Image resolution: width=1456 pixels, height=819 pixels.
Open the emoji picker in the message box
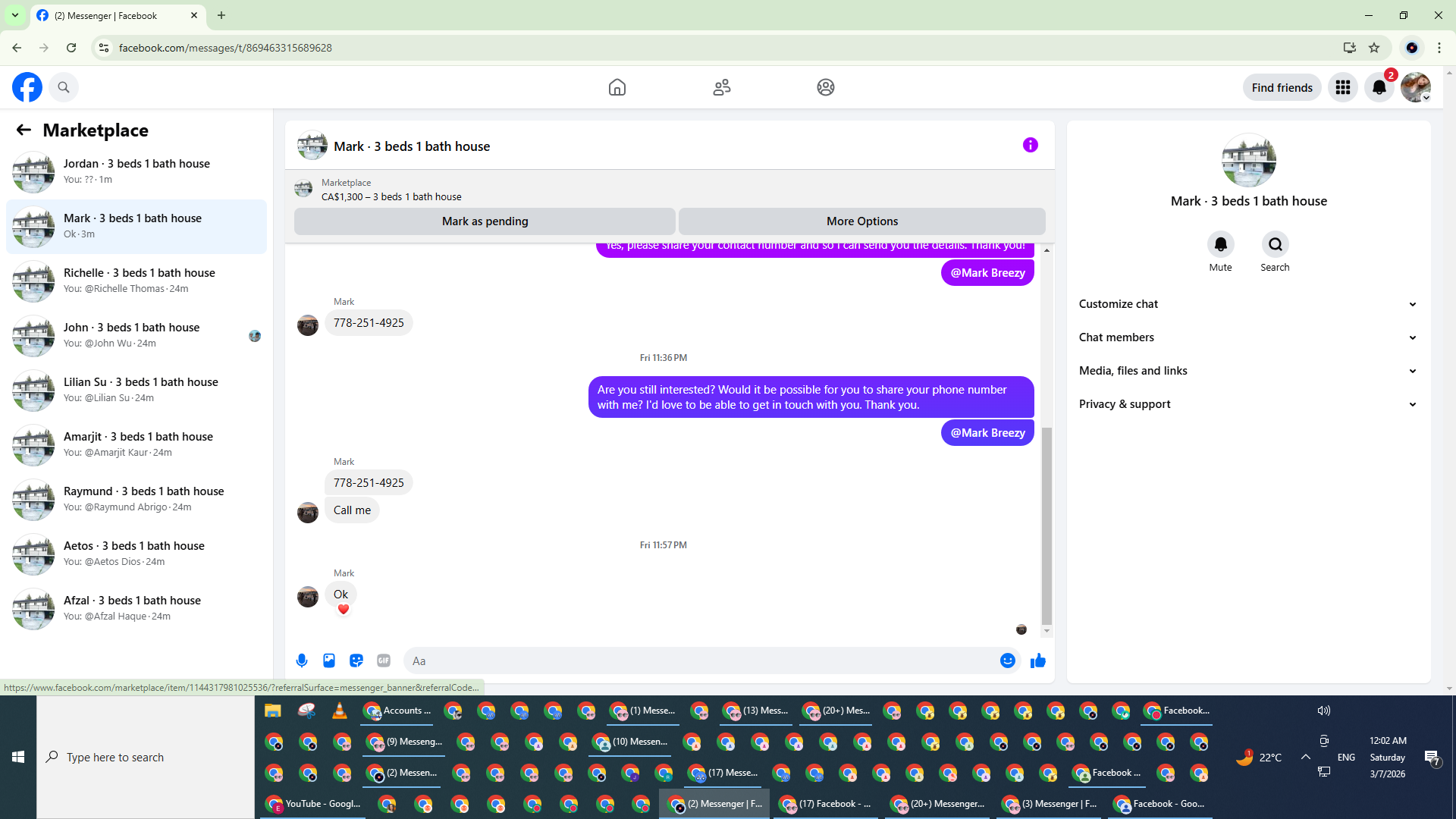(x=1007, y=661)
